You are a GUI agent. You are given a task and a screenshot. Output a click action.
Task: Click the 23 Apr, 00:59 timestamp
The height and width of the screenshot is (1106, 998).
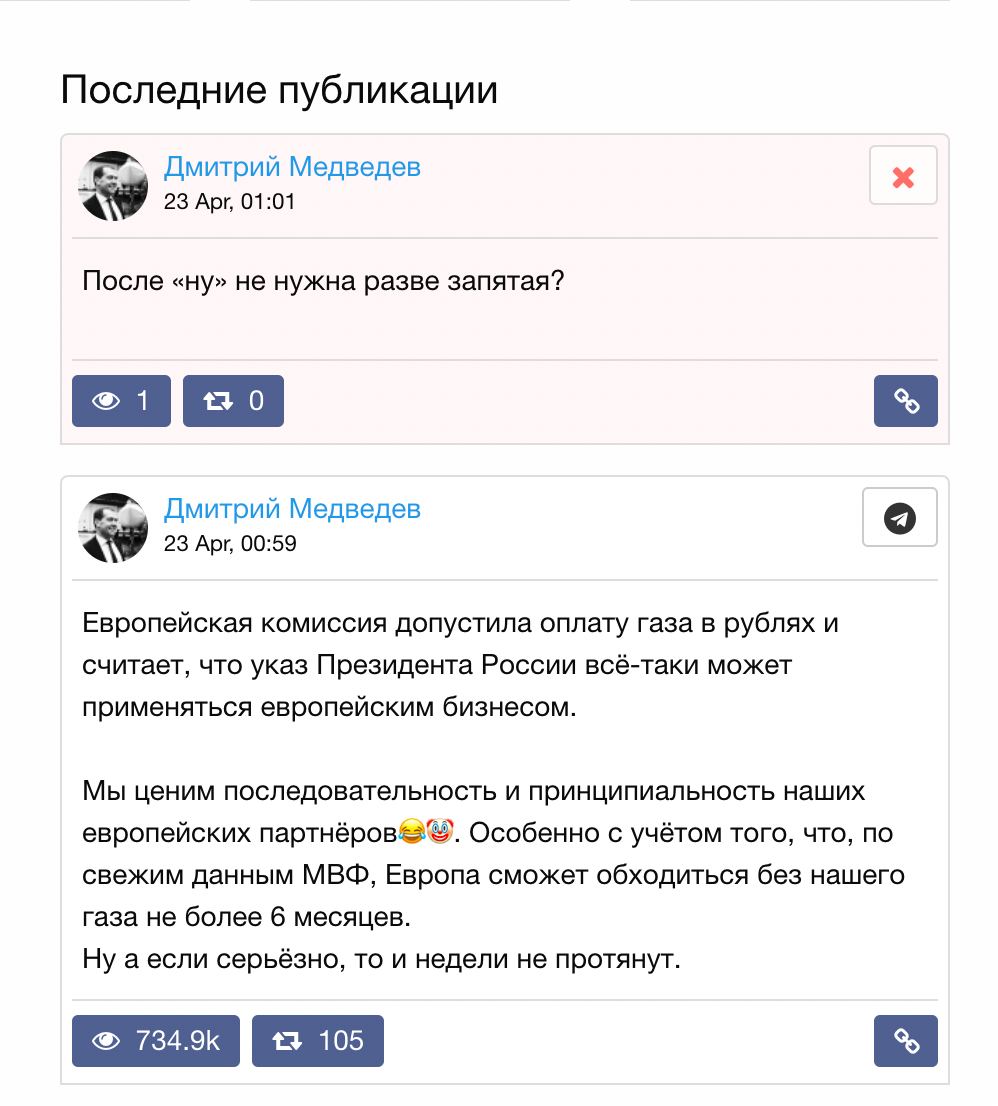click(230, 543)
